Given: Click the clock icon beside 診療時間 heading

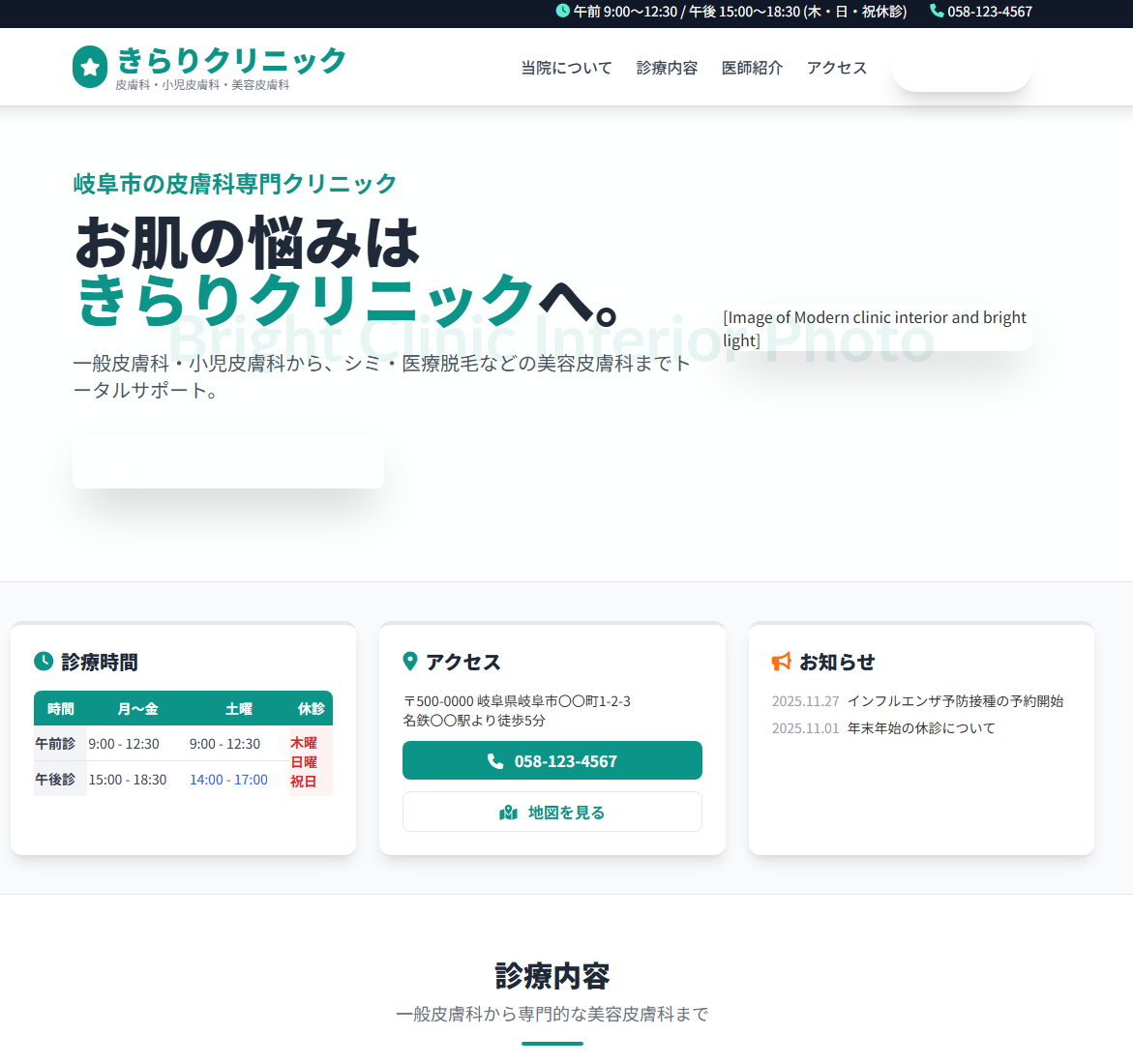Looking at the screenshot, I should (x=44, y=662).
